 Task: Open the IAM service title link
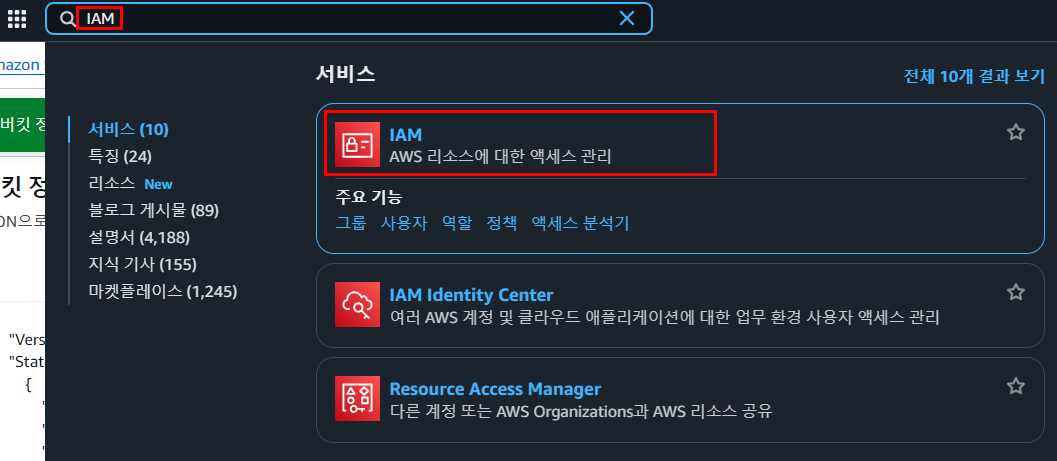click(x=405, y=135)
